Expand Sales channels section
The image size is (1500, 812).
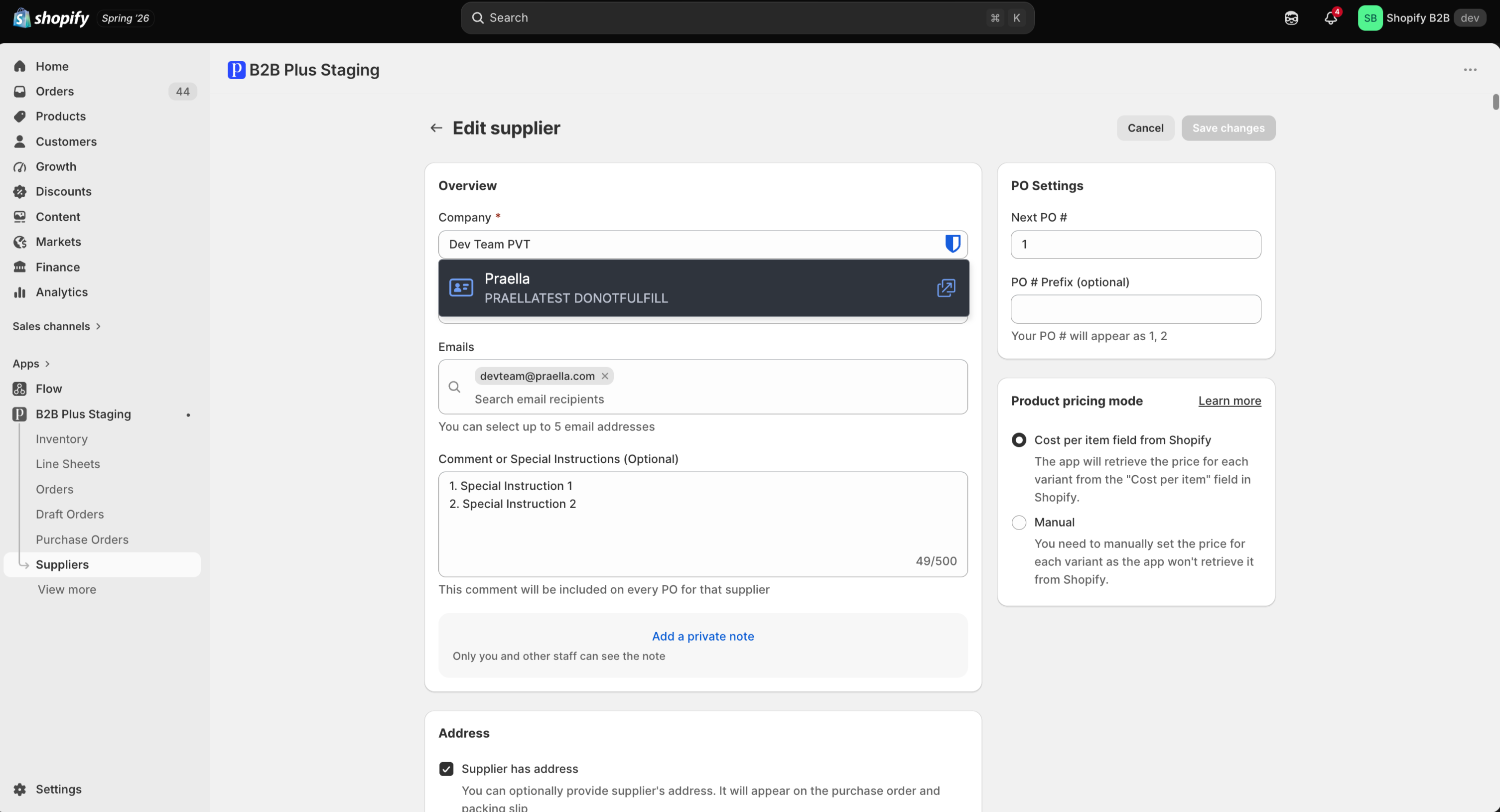(x=56, y=326)
